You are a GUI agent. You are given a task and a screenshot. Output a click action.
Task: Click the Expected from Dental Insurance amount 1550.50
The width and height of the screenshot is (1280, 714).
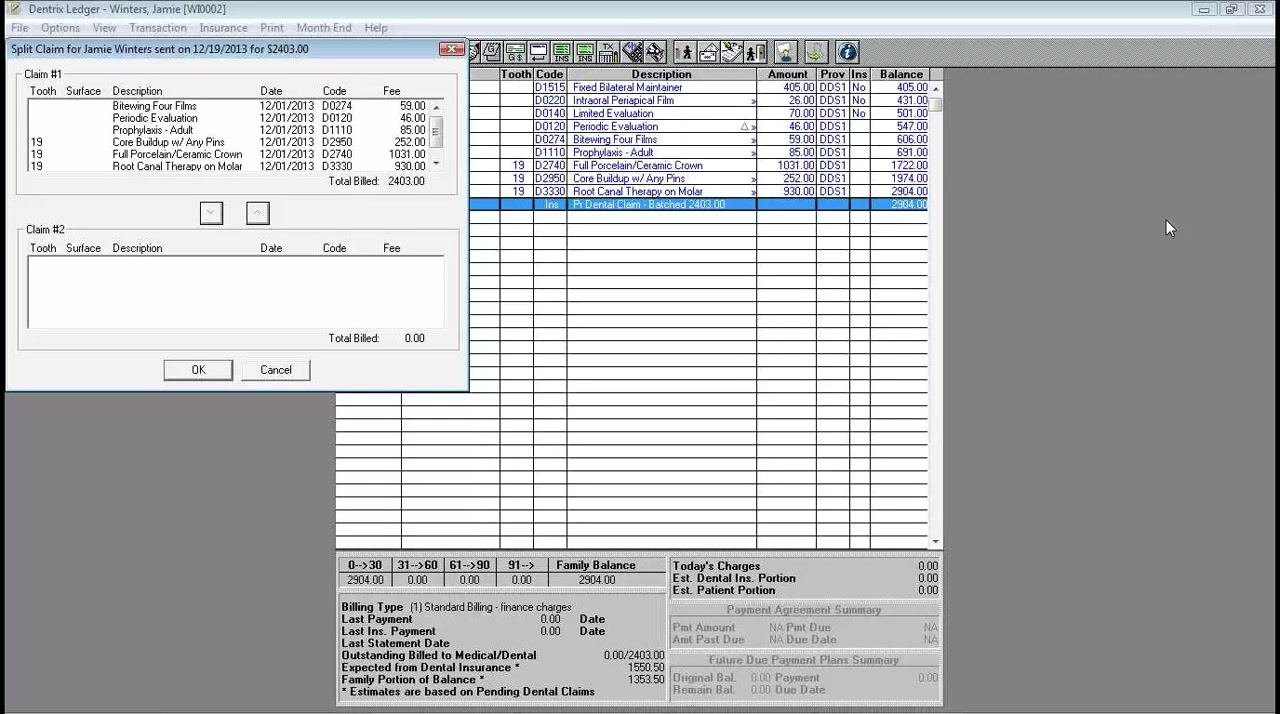pyautogui.click(x=644, y=668)
